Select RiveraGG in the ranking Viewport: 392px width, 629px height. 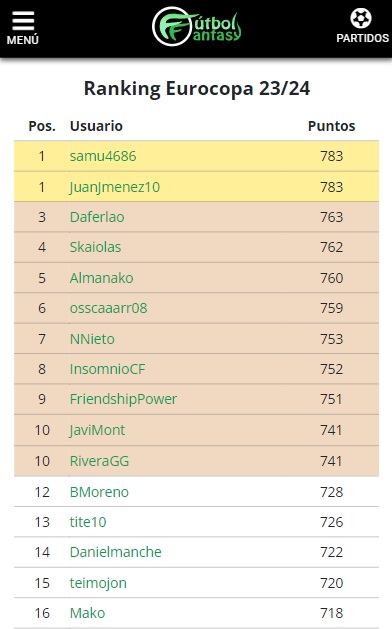tap(100, 461)
